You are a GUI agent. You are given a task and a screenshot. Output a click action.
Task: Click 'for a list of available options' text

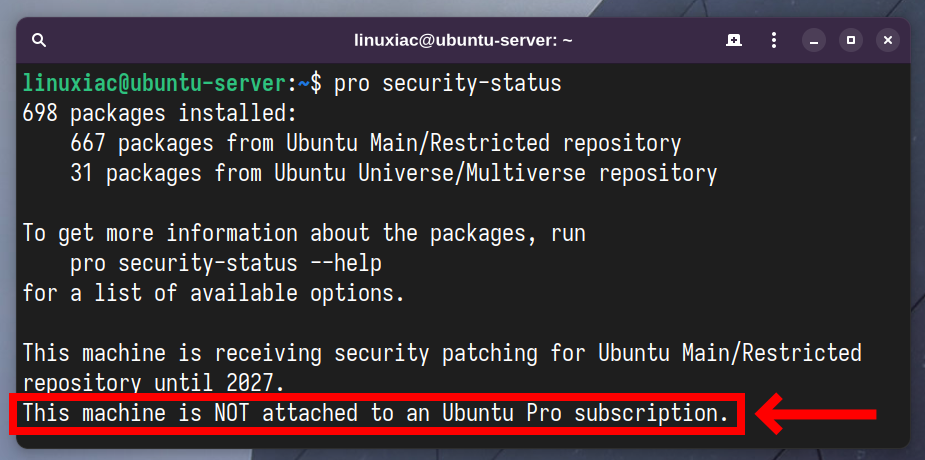pos(214,293)
